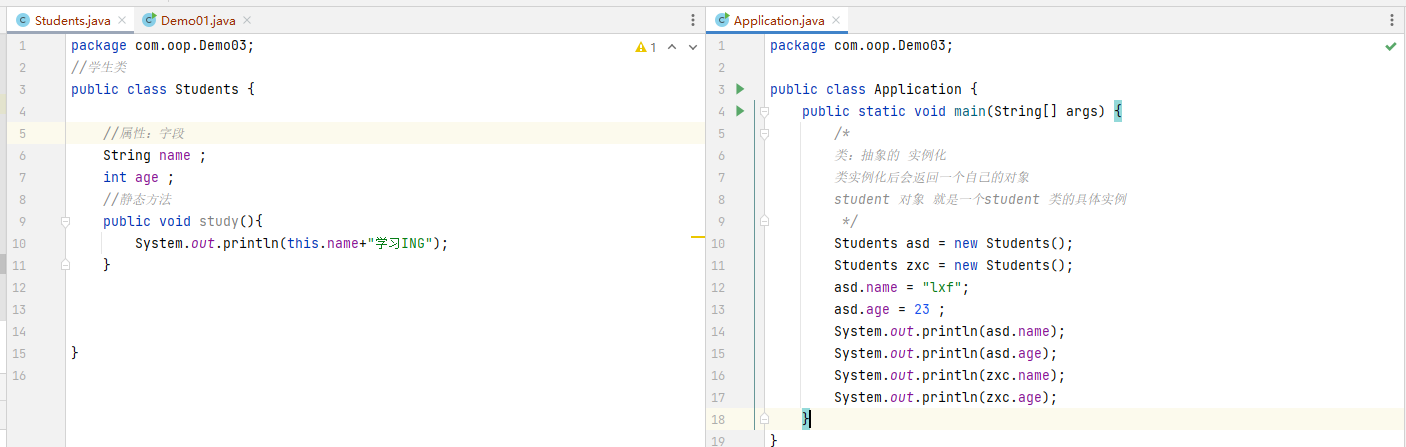Click 'System.out.println(asd.age);' line

coord(946,353)
